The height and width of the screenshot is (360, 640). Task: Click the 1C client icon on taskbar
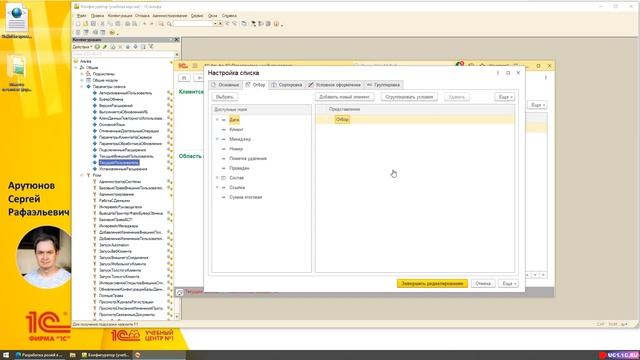[x=138, y=355]
